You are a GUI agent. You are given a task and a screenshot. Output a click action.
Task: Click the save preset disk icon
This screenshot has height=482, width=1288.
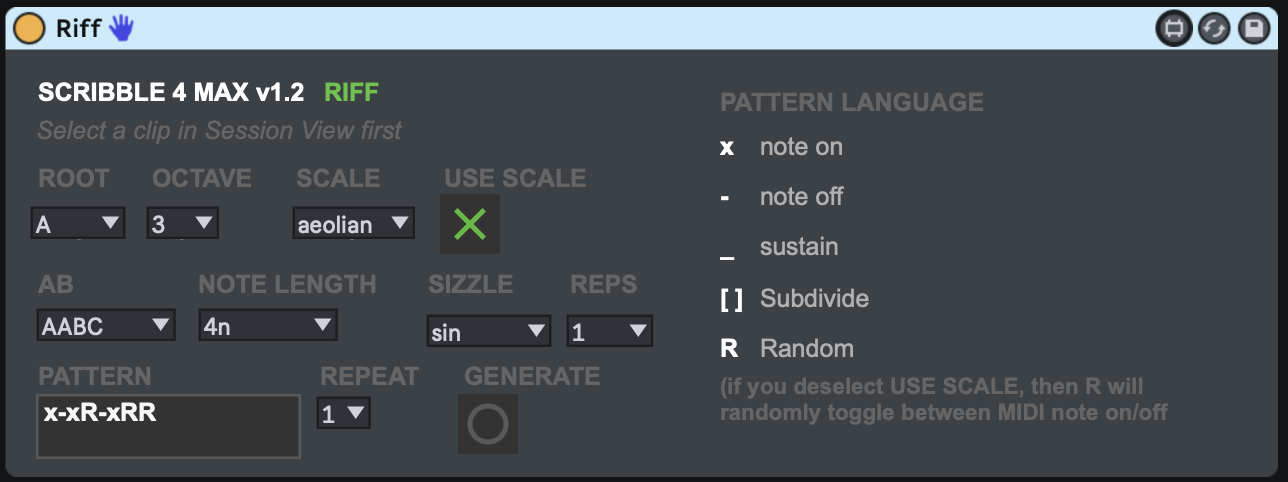click(x=1253, y=29)
